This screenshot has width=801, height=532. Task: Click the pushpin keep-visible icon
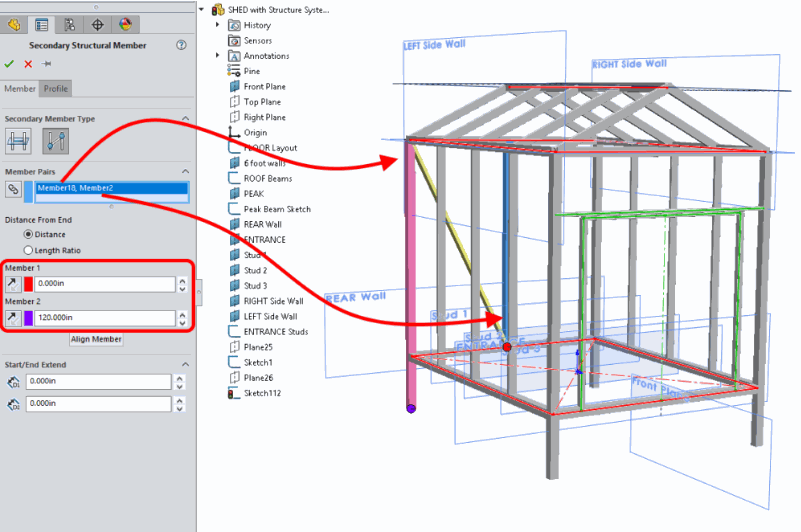pyautogui.click(x=46, y=64)
